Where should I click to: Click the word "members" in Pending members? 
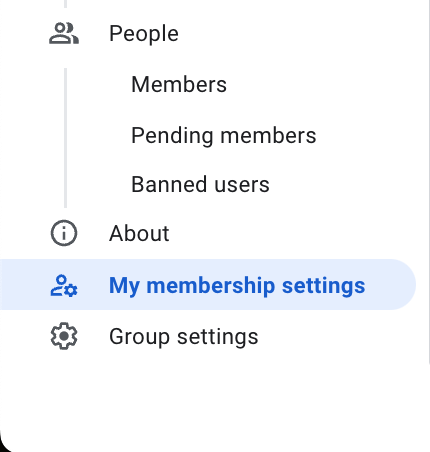click(x=268, y=136)
